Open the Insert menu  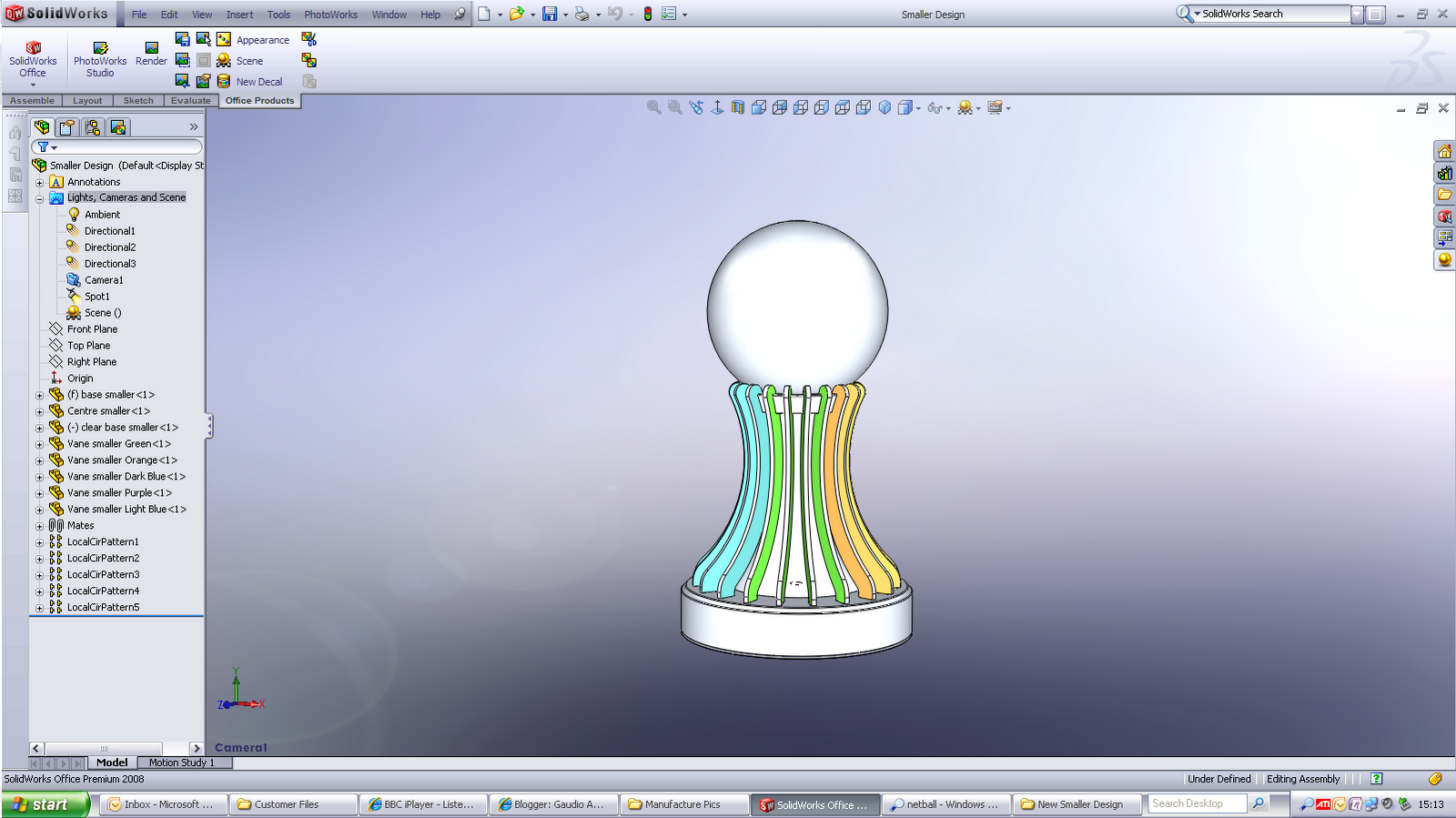tap(240, 15)
